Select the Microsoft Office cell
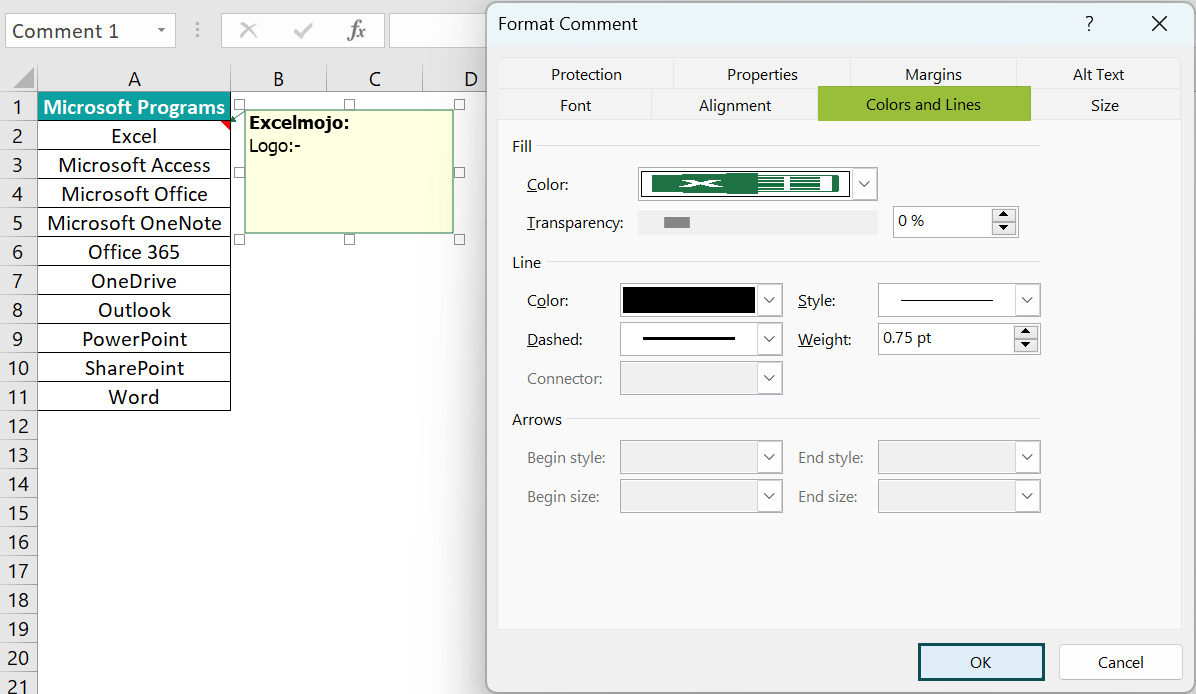The width and height of the screenshot is (1196, 694). pyautogui.click(x=133, y=194)
